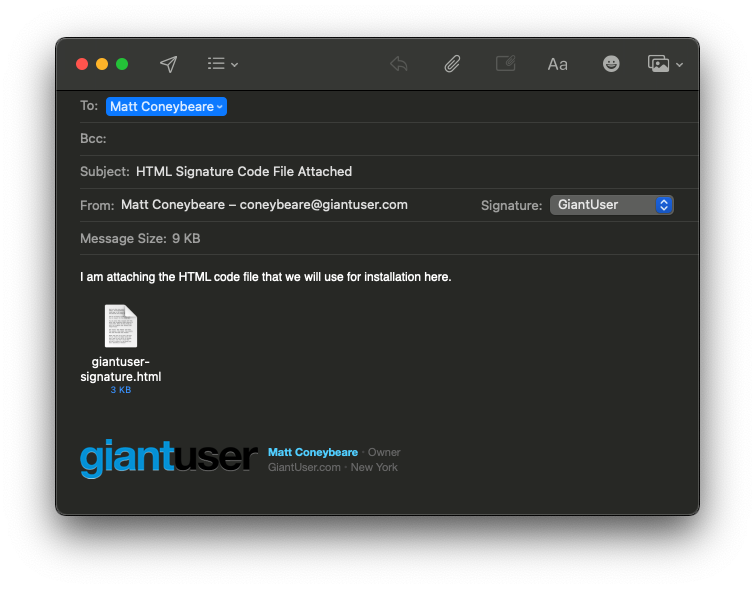Click the giantuser-signature.html file name
This screenshot has height=589, width=755.
[x=120, y=369]
